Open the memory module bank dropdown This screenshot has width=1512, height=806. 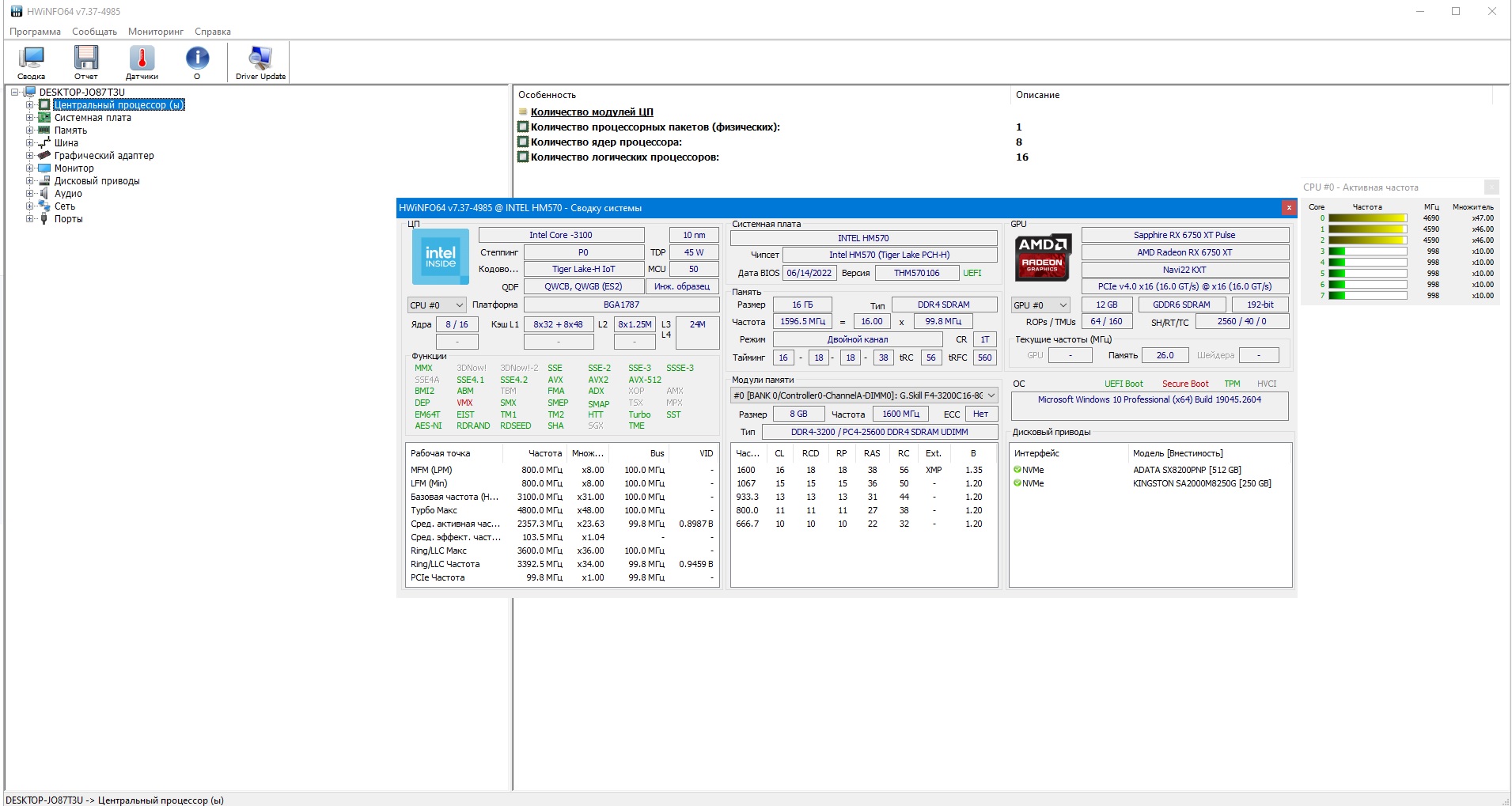click(863, 395)
